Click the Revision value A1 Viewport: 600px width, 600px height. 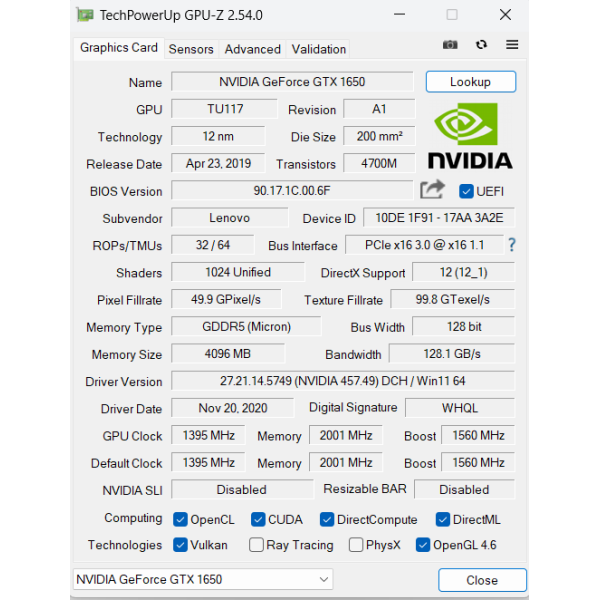379,109
